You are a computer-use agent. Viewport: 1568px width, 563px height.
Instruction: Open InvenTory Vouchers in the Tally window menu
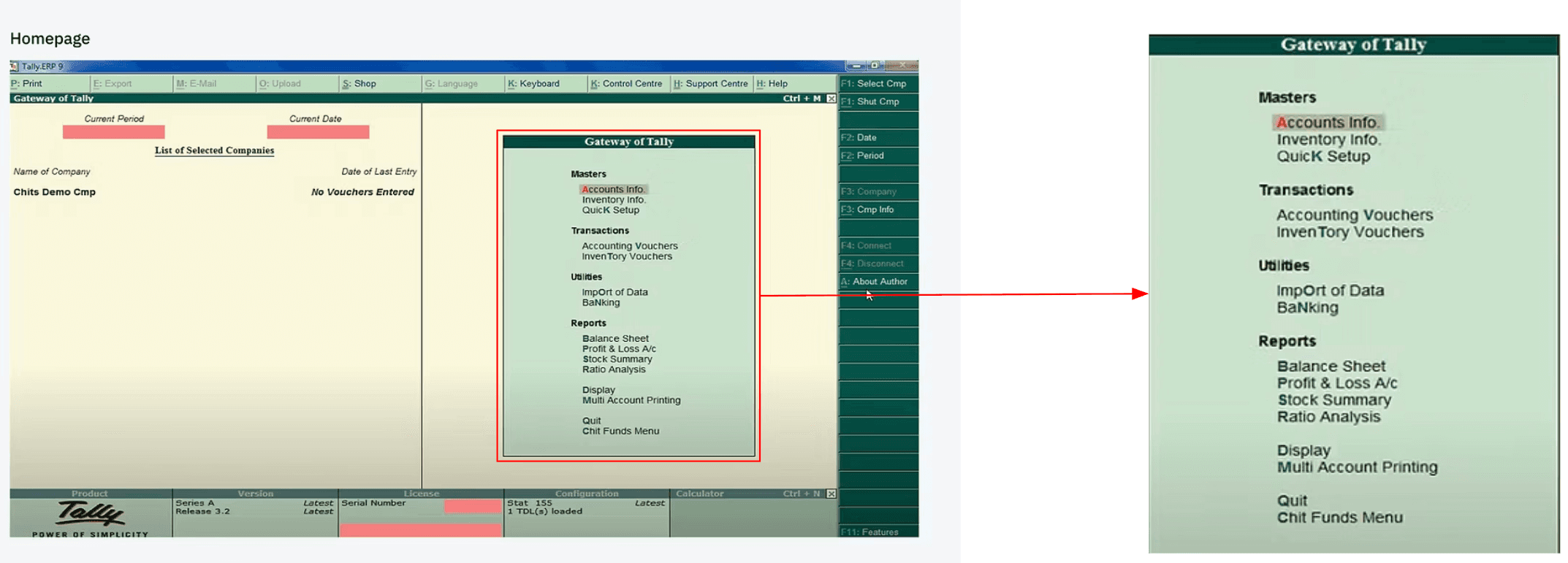click(x=626, y=256)
